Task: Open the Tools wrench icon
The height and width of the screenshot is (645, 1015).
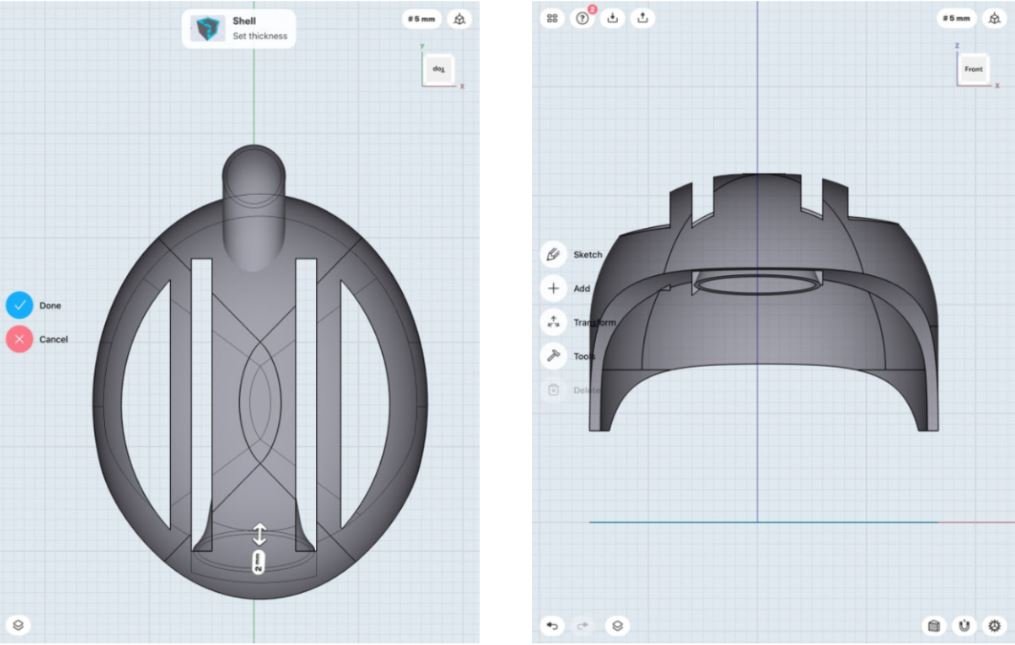Action: tap(553, 356)
